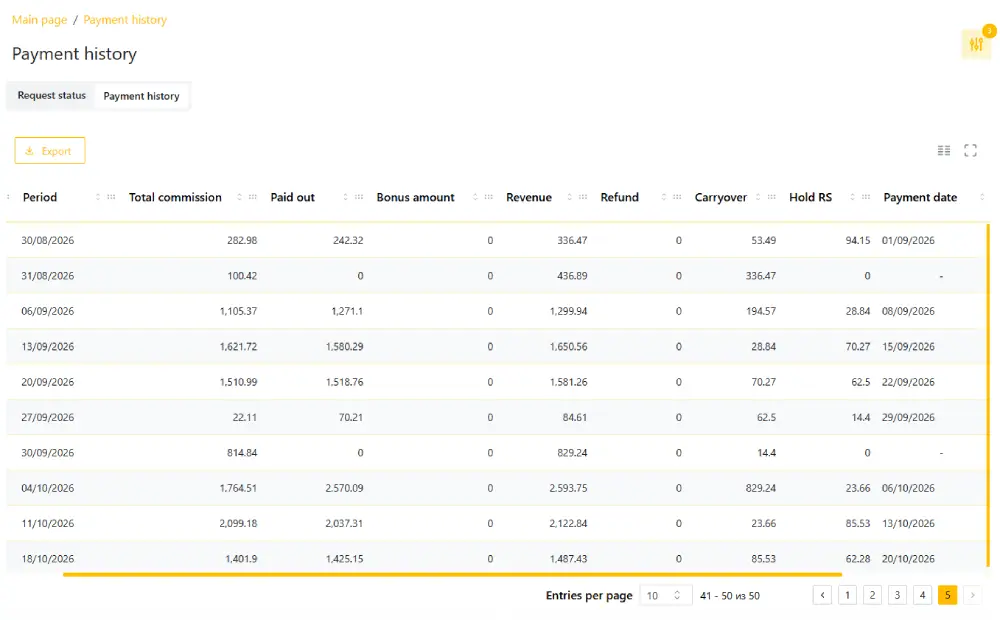Grab the drag handle of Refund column
This screenshot has height=620, width=1000.
click(677, 197)
